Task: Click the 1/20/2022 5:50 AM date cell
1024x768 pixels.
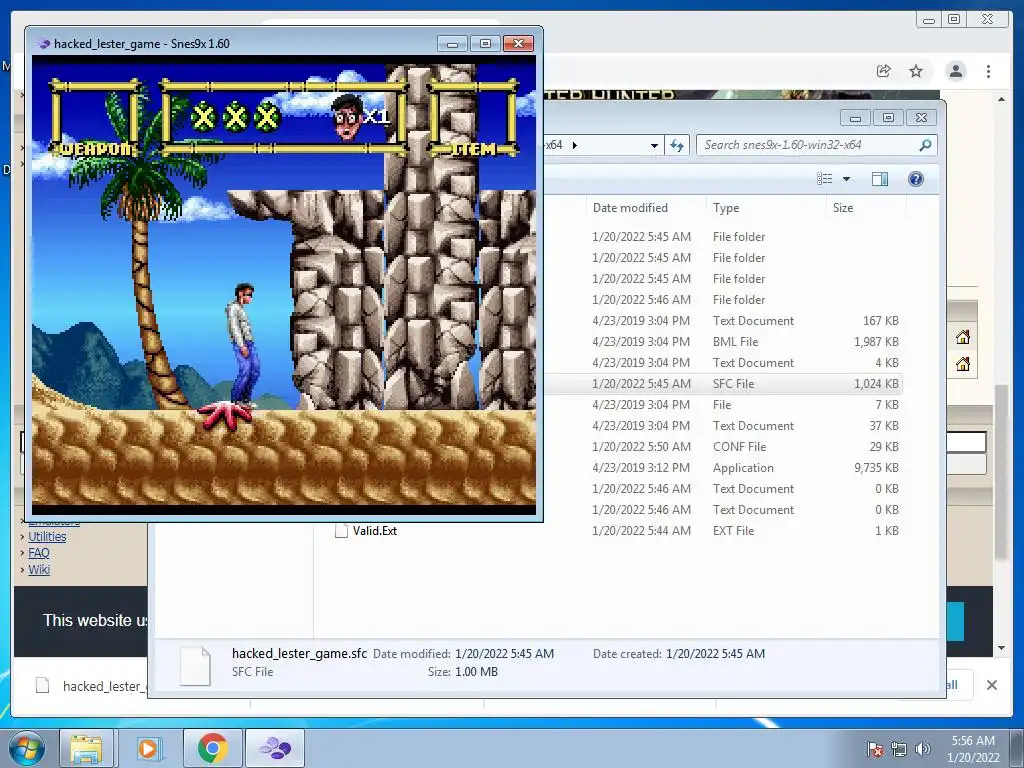Action: [x=641, y=447]
